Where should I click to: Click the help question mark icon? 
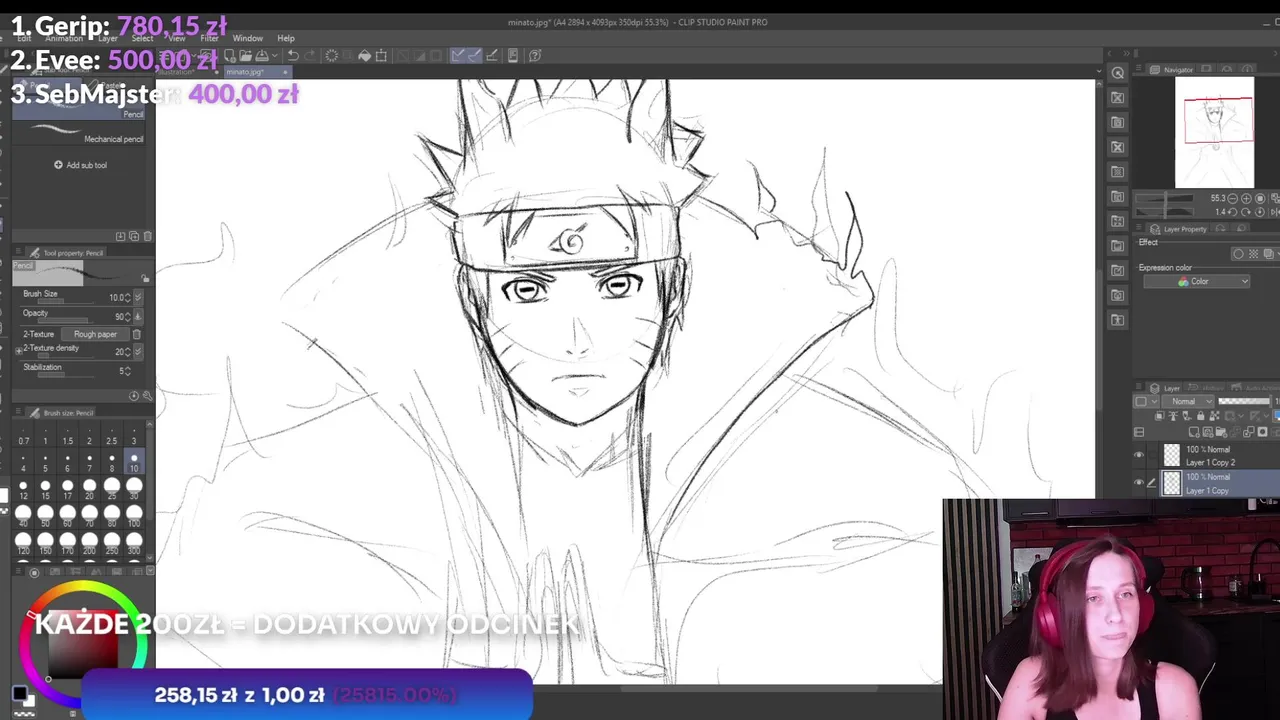pyautogui.click(x=535, y=56)
